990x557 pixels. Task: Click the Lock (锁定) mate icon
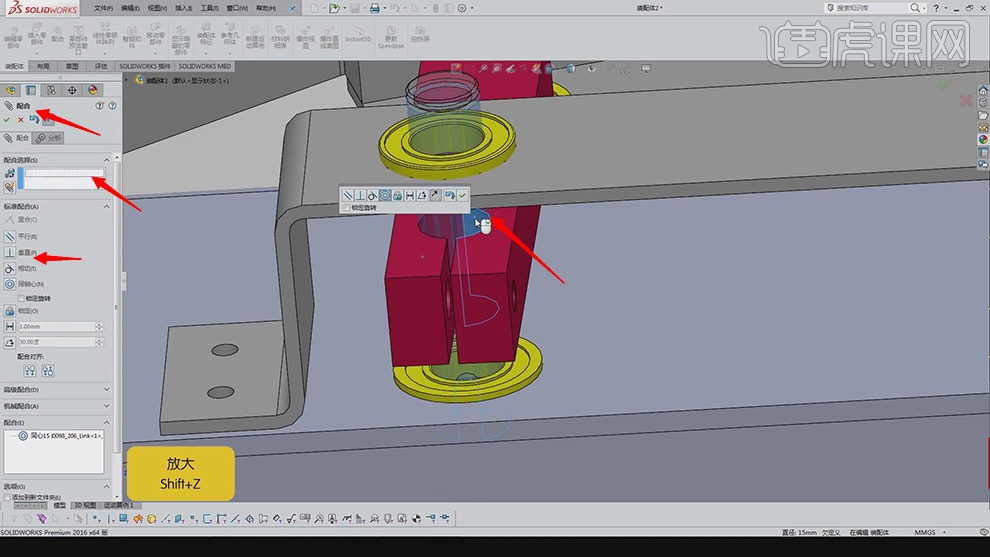pyautogui.click(x=10, y=310)
